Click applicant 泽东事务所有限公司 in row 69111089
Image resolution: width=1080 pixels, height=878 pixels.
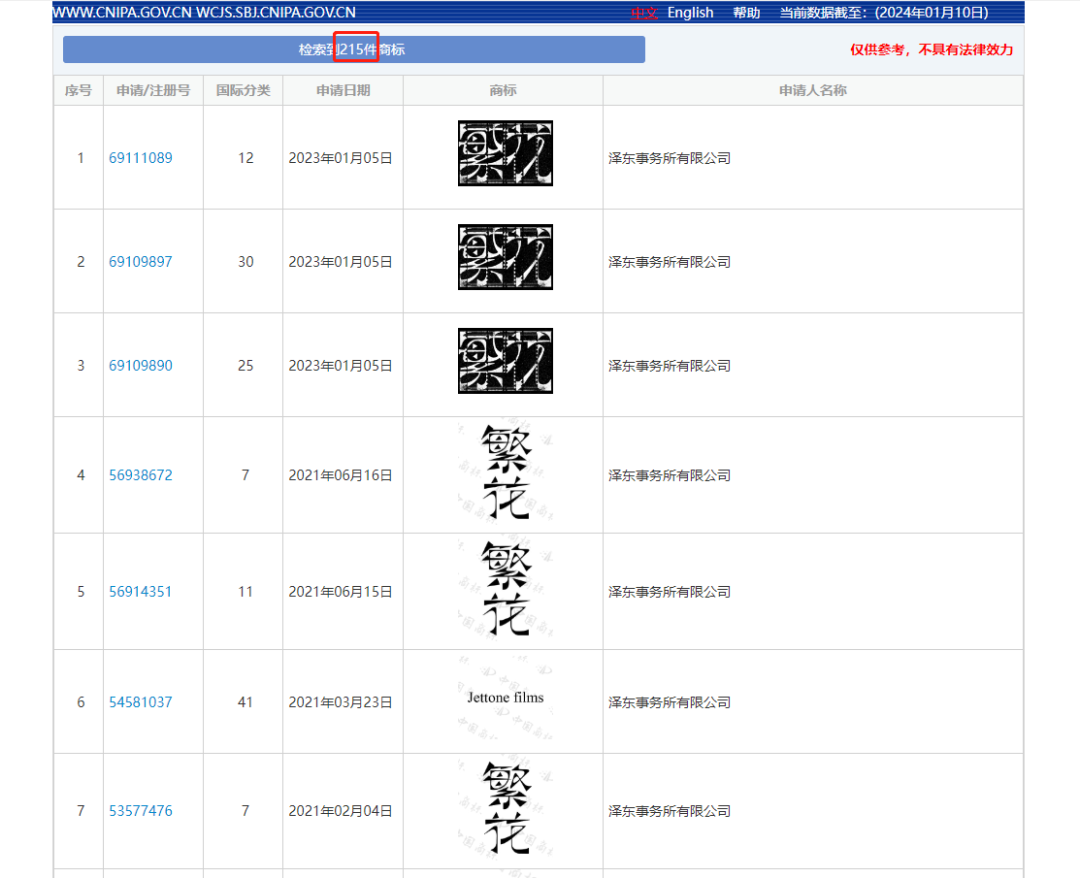tap(669, 158)
